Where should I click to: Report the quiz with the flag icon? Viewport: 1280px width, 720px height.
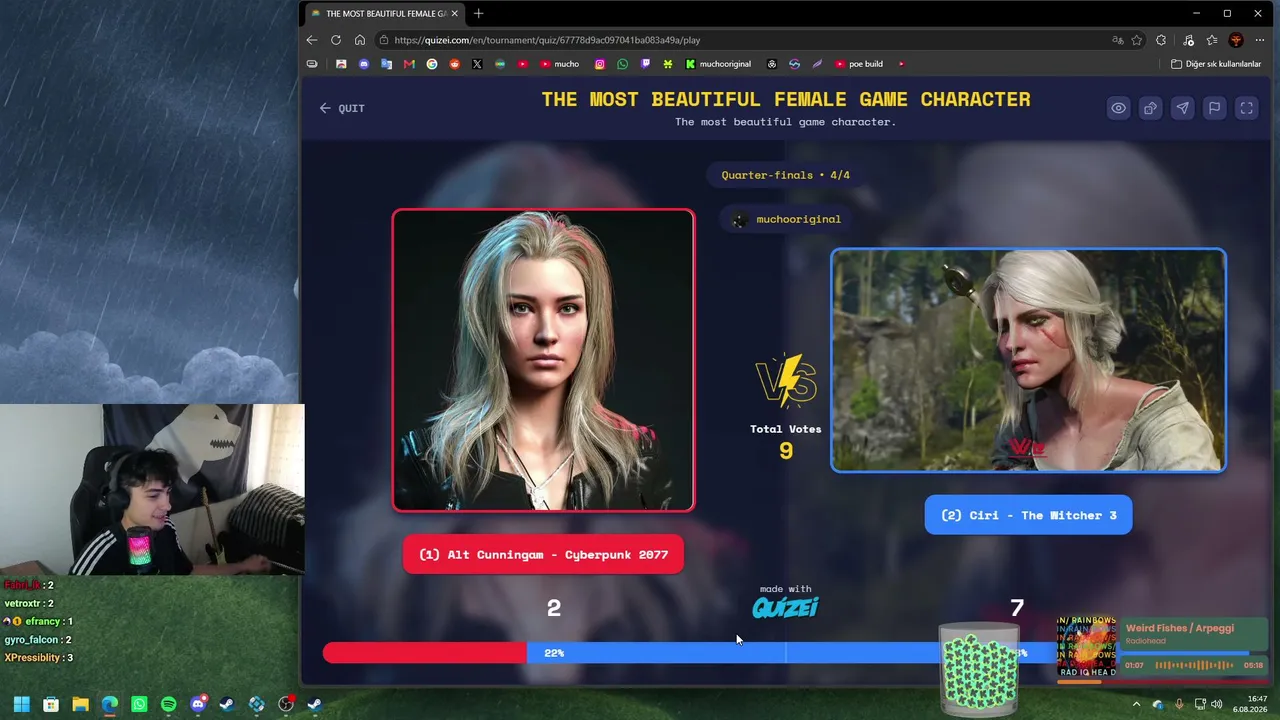coord(1214,108)
